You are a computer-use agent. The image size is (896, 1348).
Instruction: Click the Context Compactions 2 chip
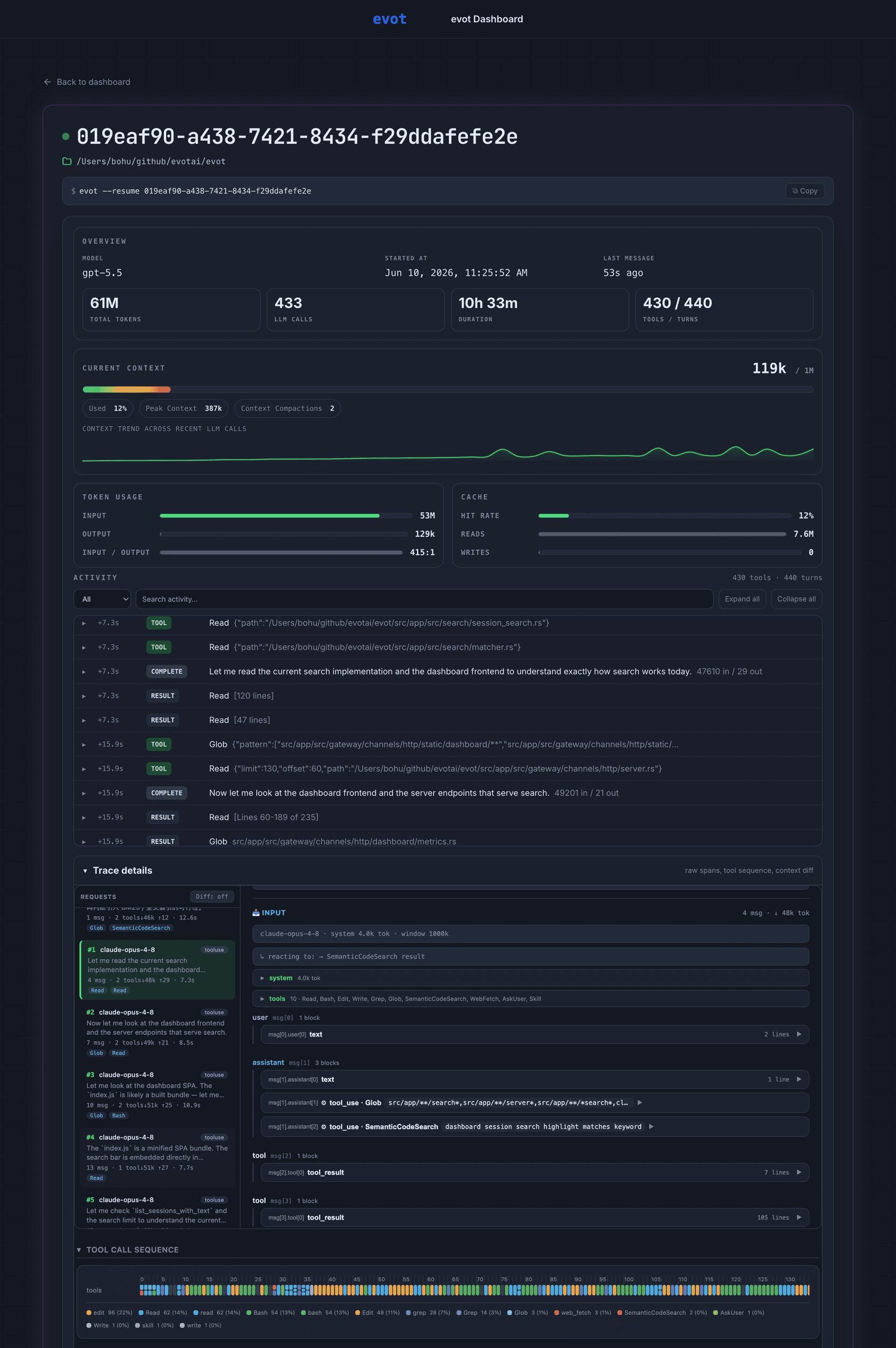287,408
